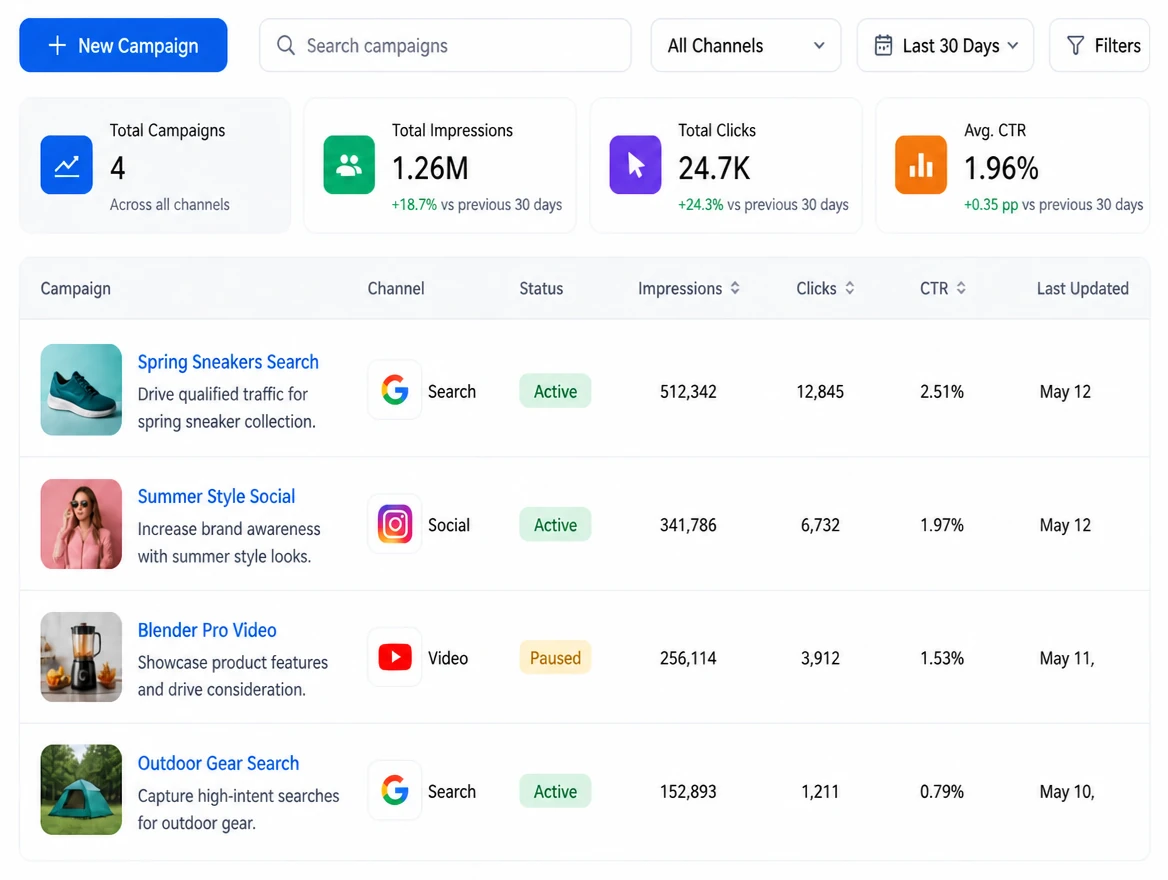Click the 12,845 clicks value
This screenshot has height=880, width=1168.
820,392
